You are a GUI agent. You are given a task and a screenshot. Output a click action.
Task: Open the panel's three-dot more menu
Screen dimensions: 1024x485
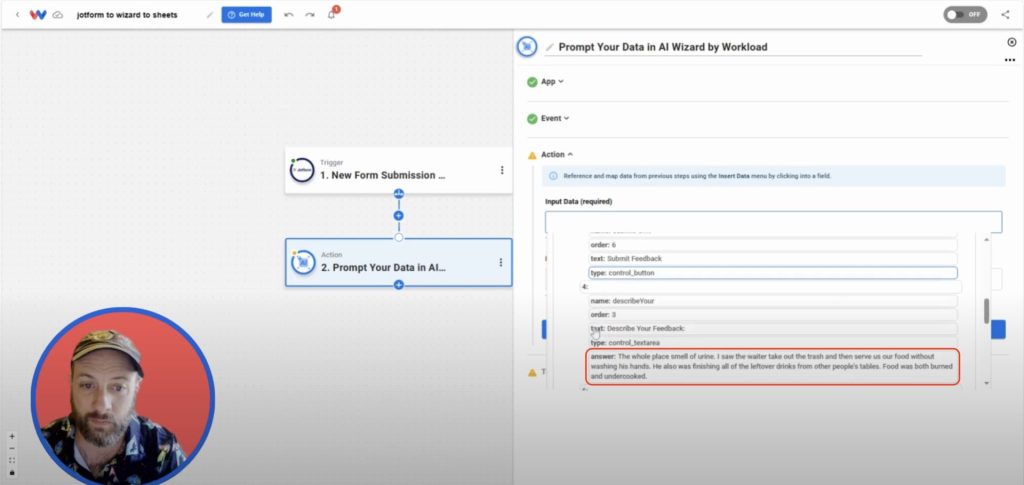tap(1010, 60)
